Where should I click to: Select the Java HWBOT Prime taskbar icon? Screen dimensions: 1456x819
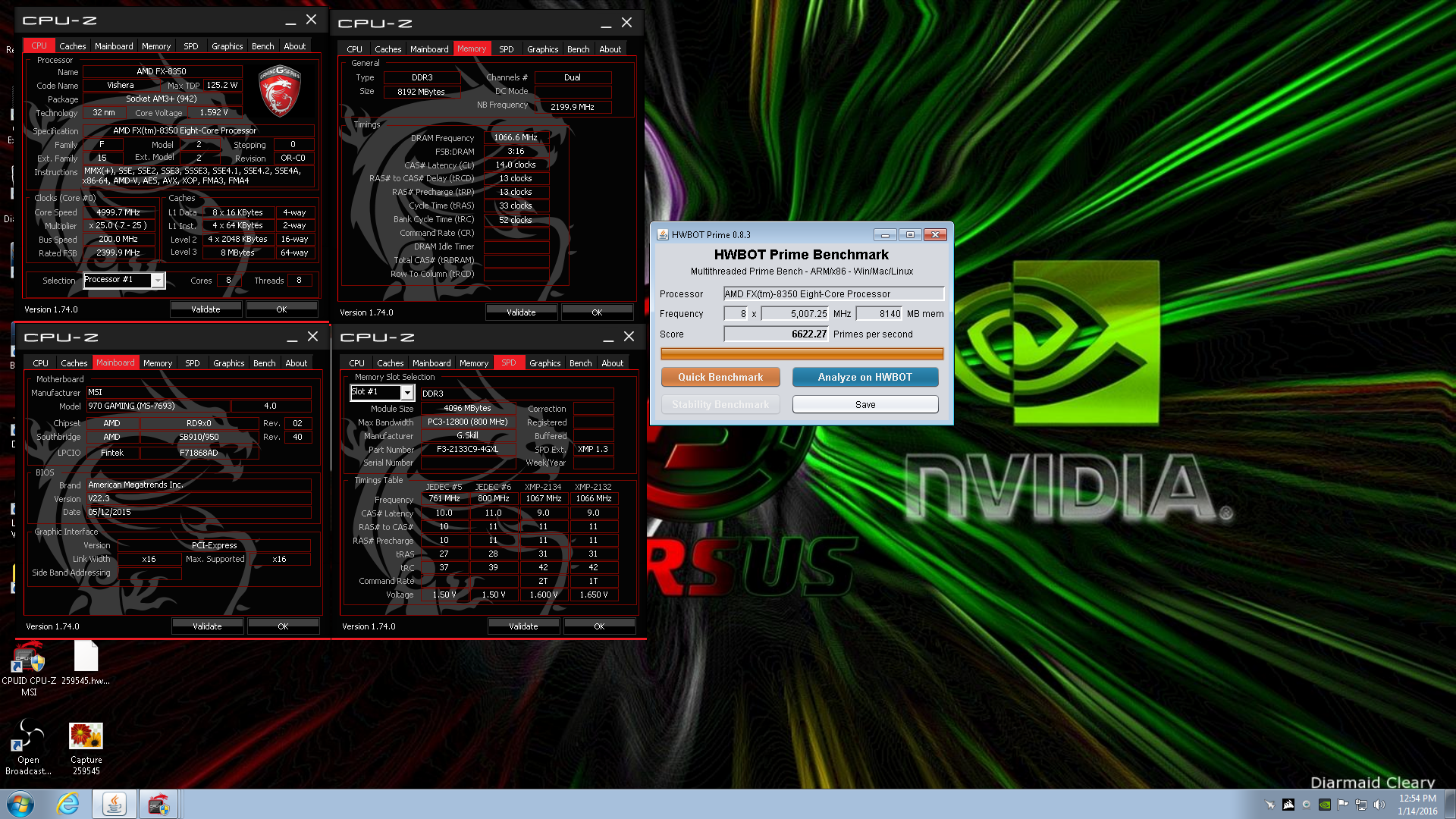coord(115,804)
